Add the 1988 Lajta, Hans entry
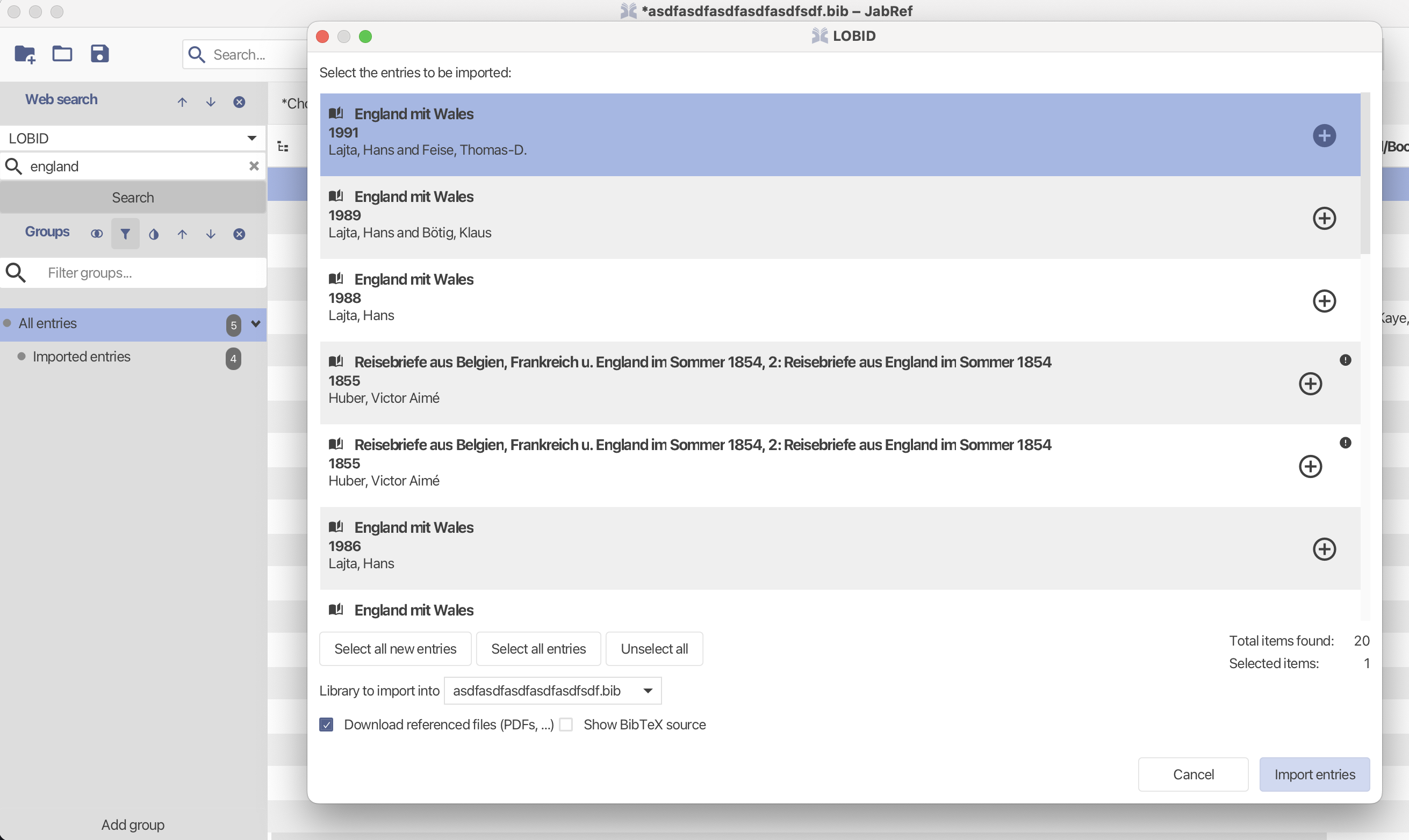1409x840 pixels. tap(1324, 301)
